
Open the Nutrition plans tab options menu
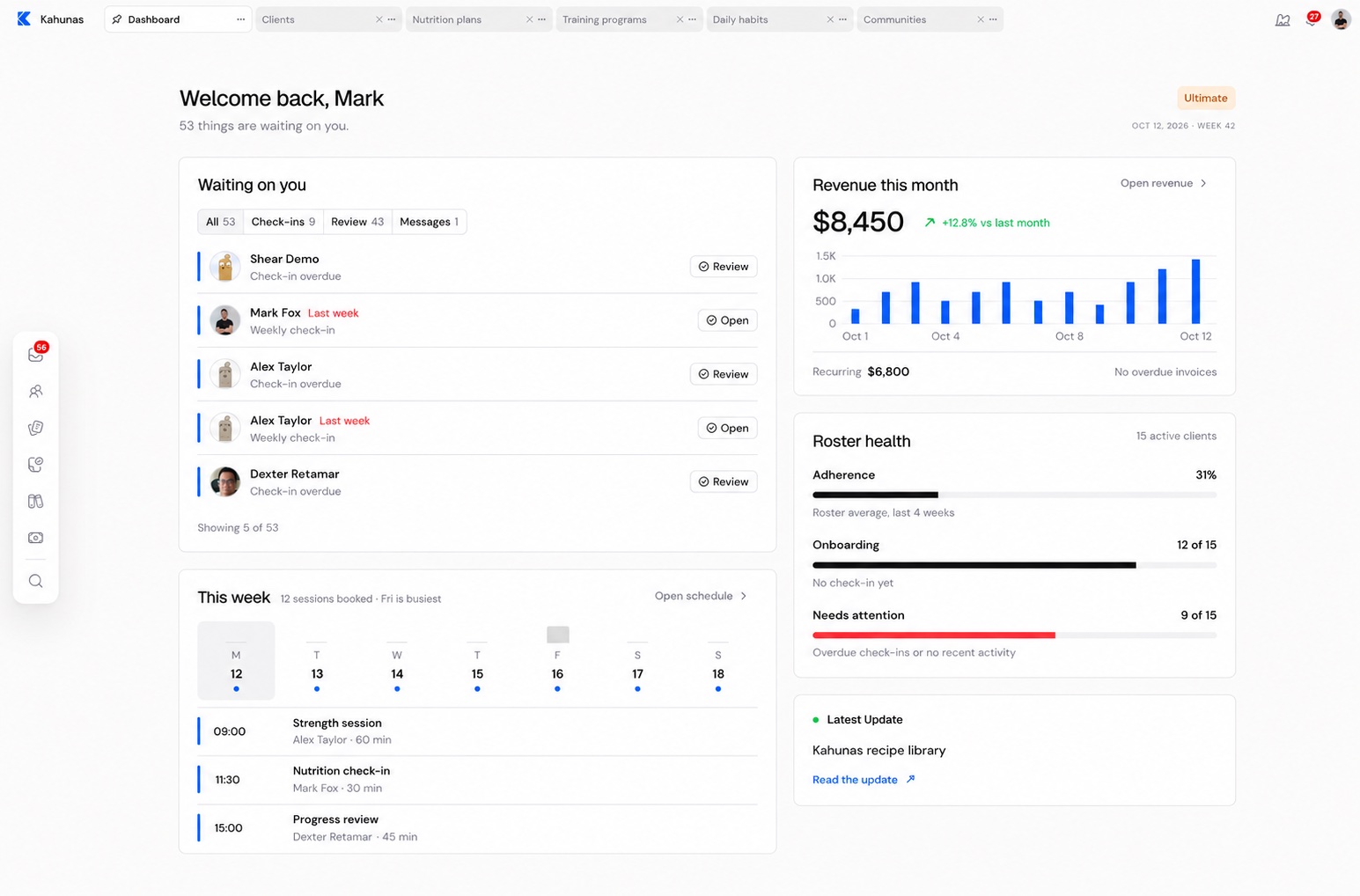tap(541, 19)
